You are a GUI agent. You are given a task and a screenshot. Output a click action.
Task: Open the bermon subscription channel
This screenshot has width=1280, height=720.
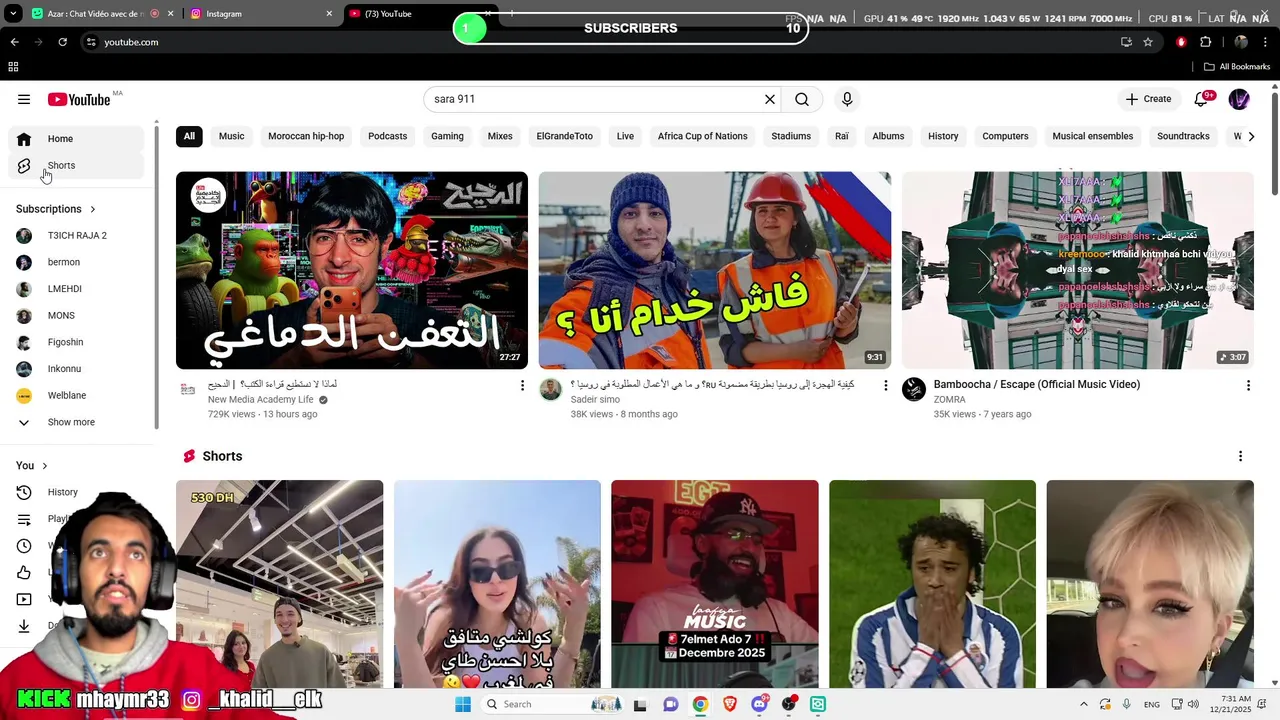(x=76, y=262)
